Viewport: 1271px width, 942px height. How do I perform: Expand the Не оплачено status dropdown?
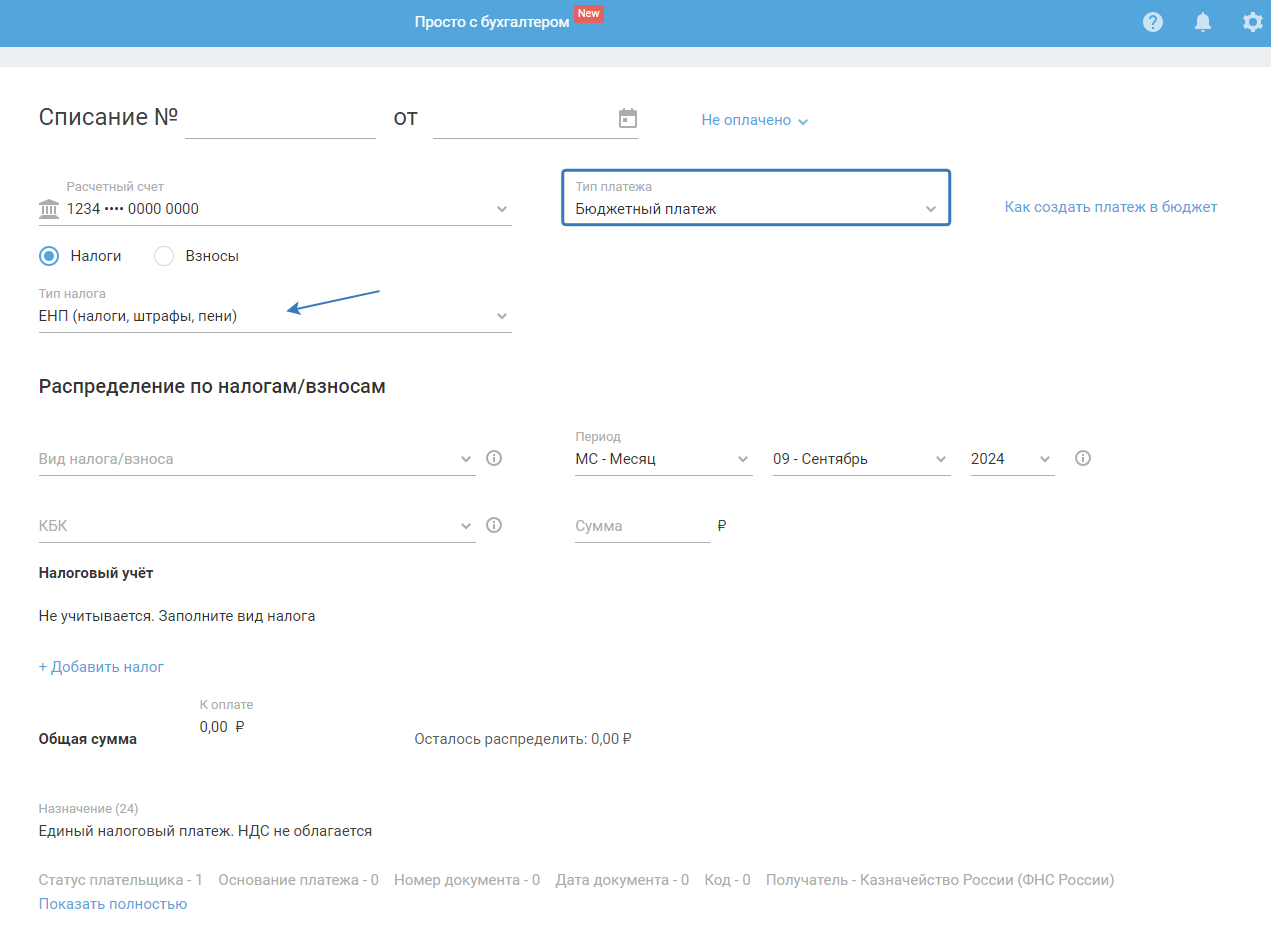755,120
